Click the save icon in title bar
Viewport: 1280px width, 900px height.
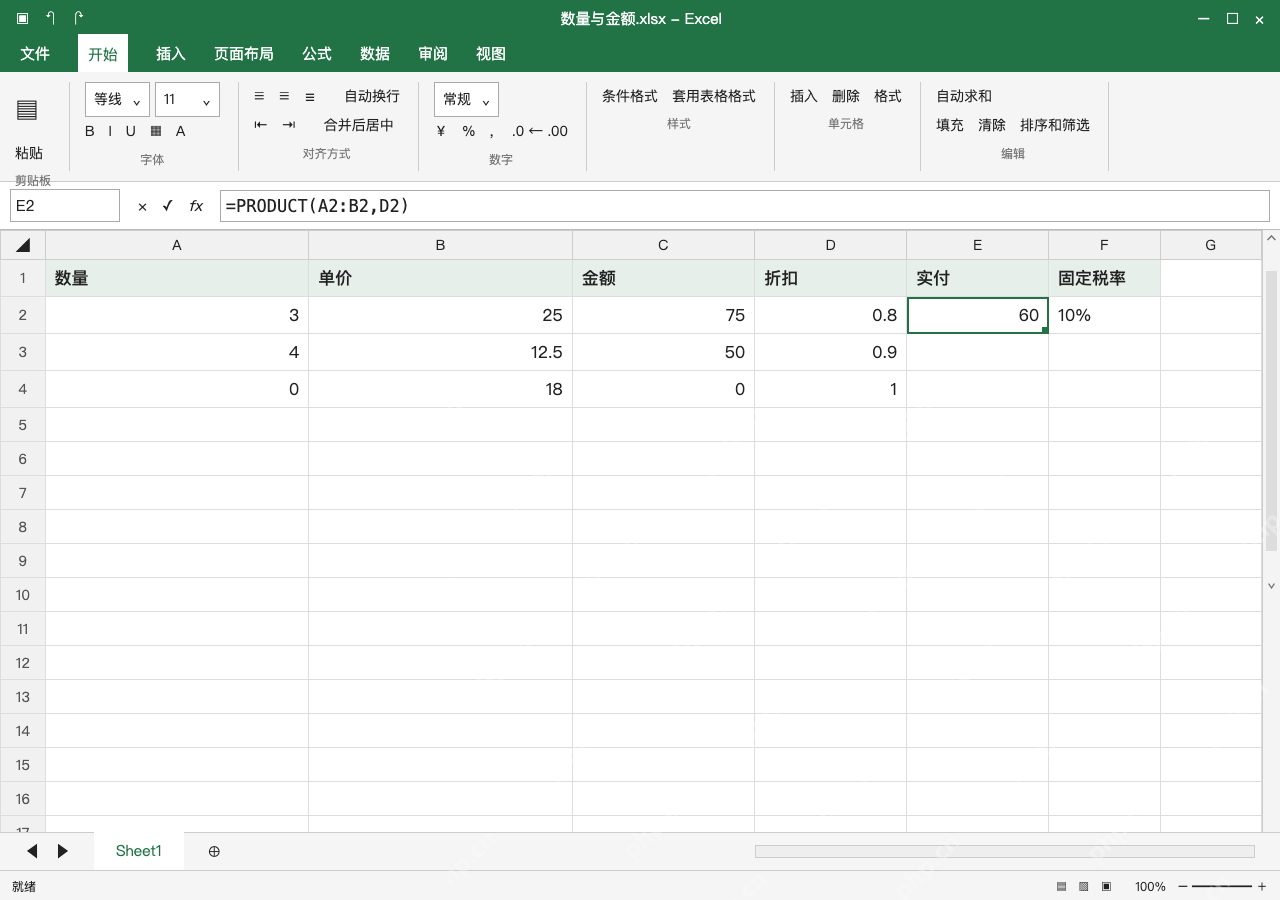22,18
